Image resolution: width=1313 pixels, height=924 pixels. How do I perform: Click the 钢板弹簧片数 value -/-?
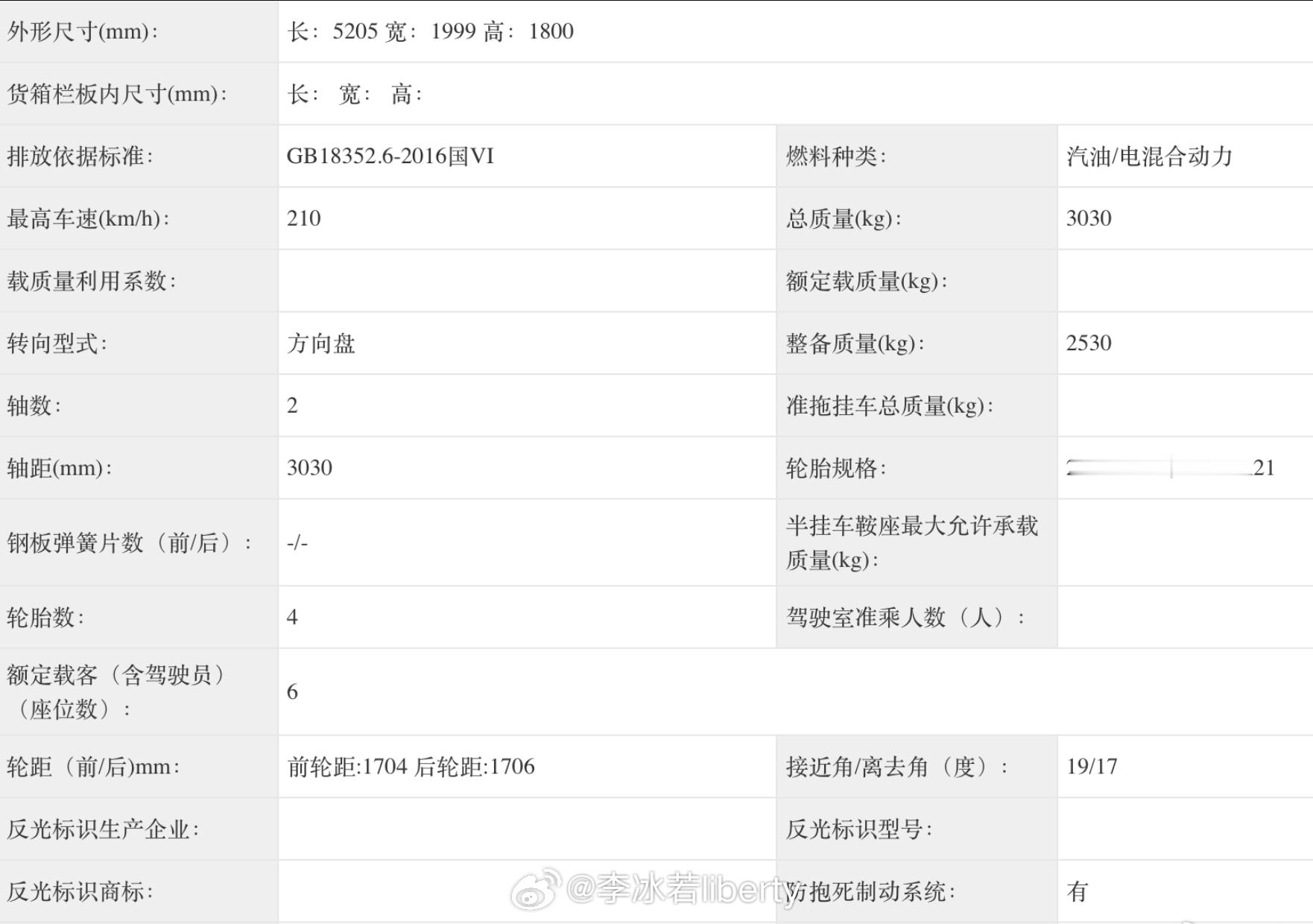point(297,542)
